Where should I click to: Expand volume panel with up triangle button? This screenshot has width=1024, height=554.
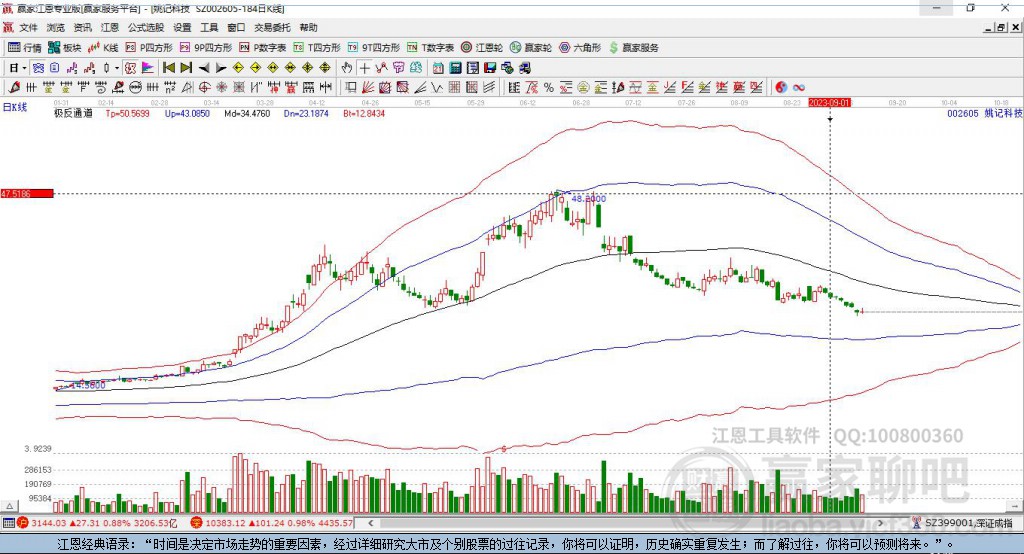point(9,506)
